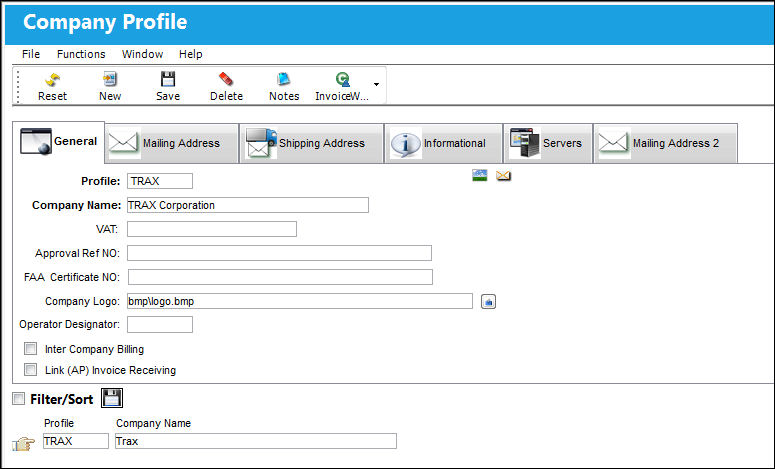This screenshot has width=775, height=469.
Task: Click the Company Logo path field
Action: coord(300,301)
